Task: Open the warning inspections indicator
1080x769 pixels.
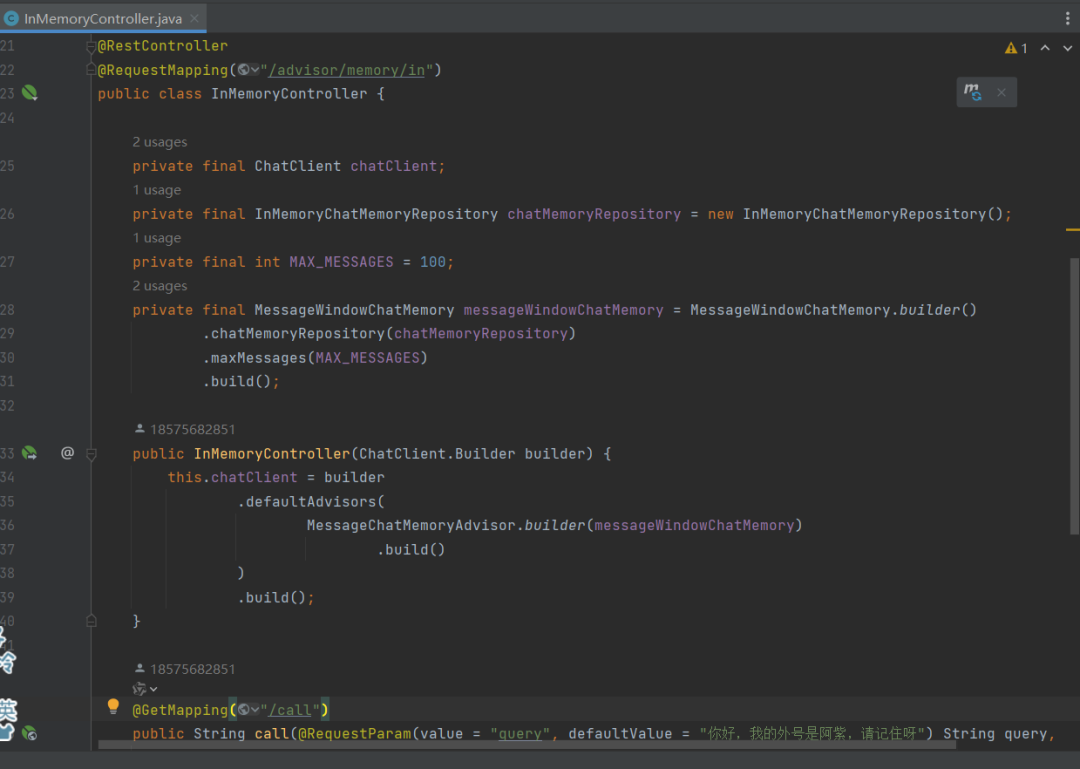Action: (1016, 48)
